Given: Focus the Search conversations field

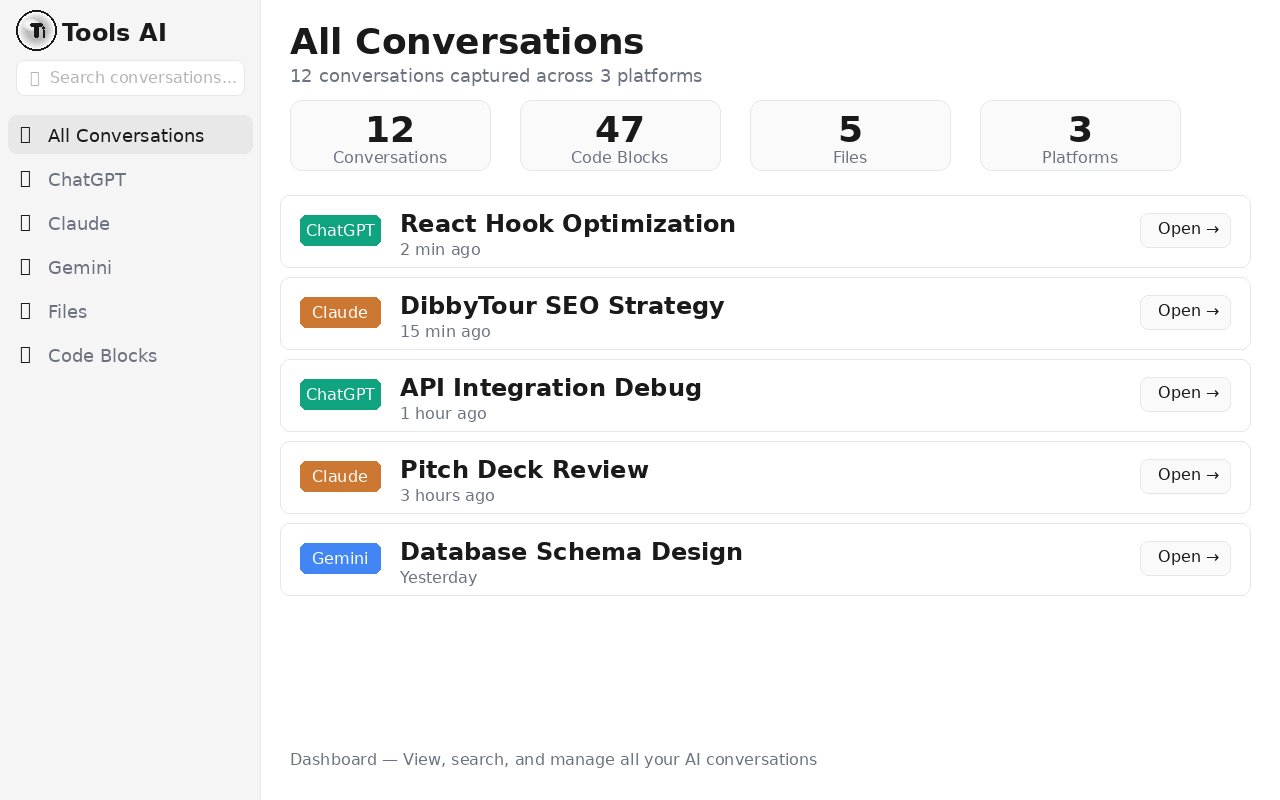Looking at the screenshot, I should tap(142, 78).
